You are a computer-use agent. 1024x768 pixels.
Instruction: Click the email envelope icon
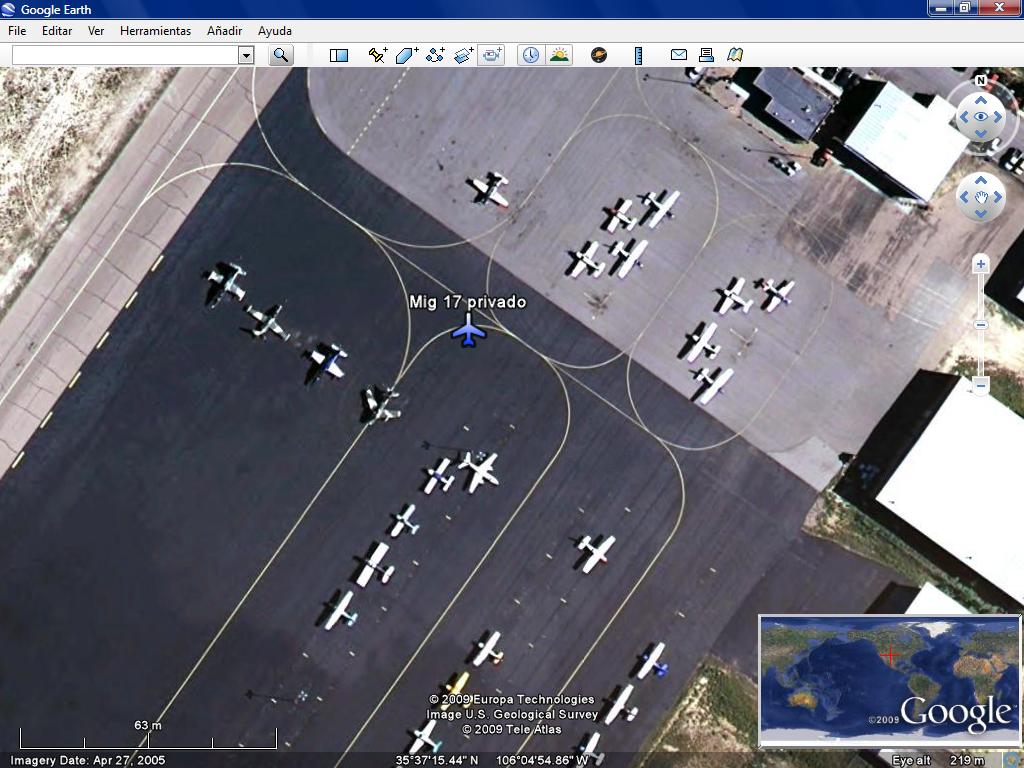[679, 55]
